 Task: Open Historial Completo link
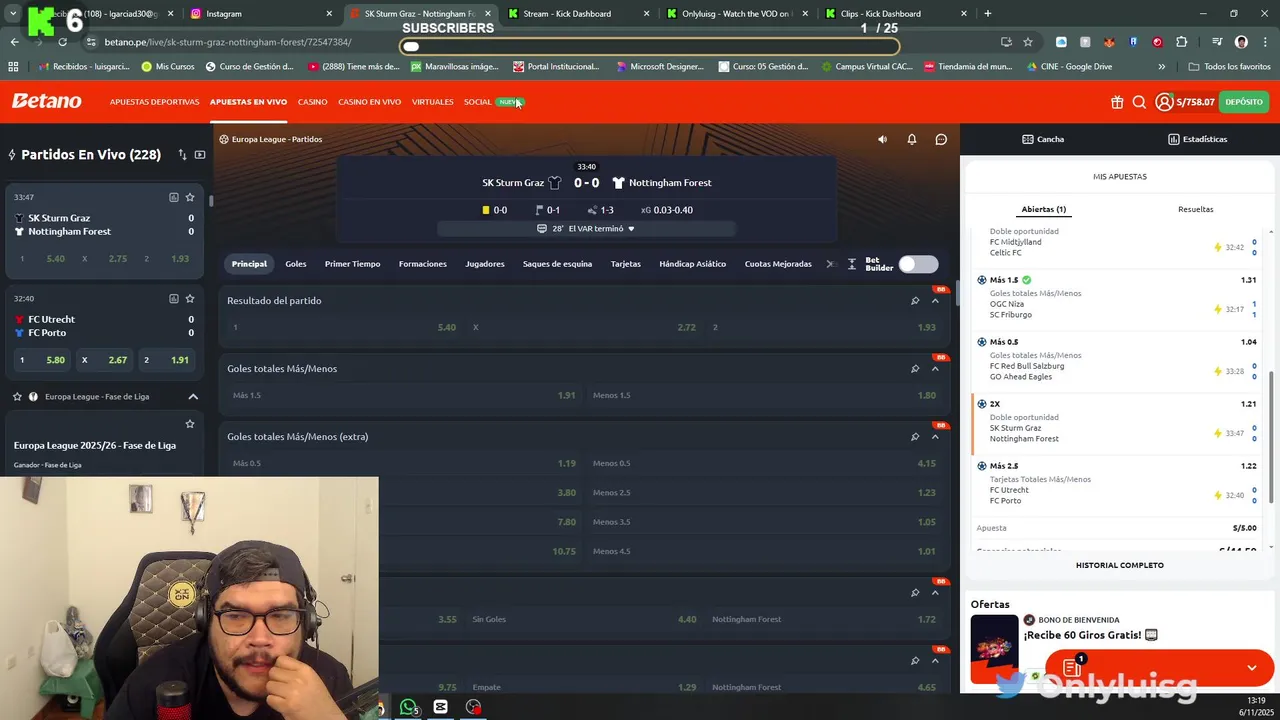(1119, 565)
